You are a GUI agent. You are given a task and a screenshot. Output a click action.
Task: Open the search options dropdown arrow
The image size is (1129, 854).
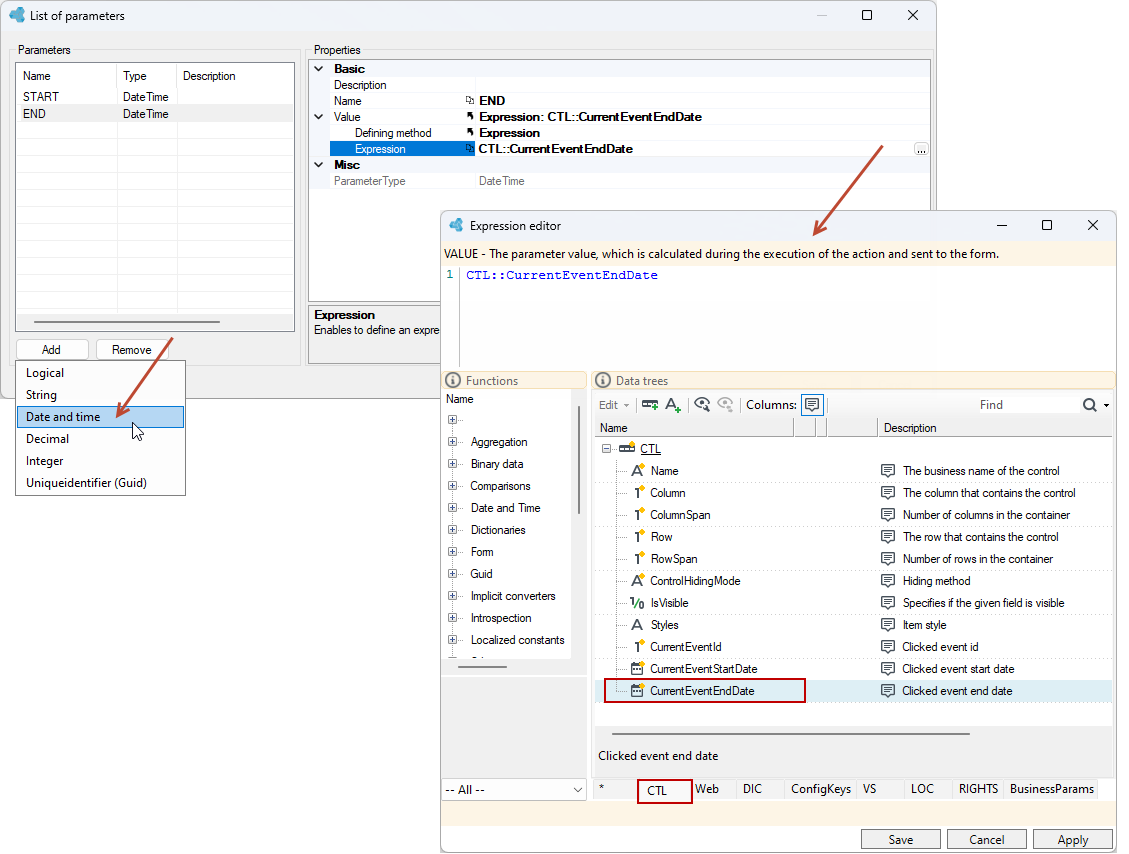pos(1107,405)
